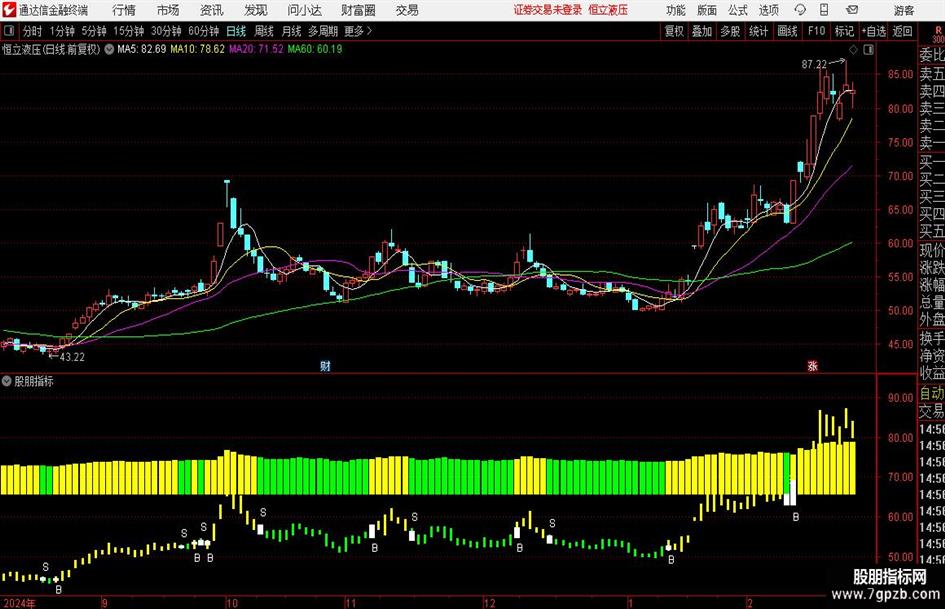Click the 股朋指标 indicator name

coord(34,381)
